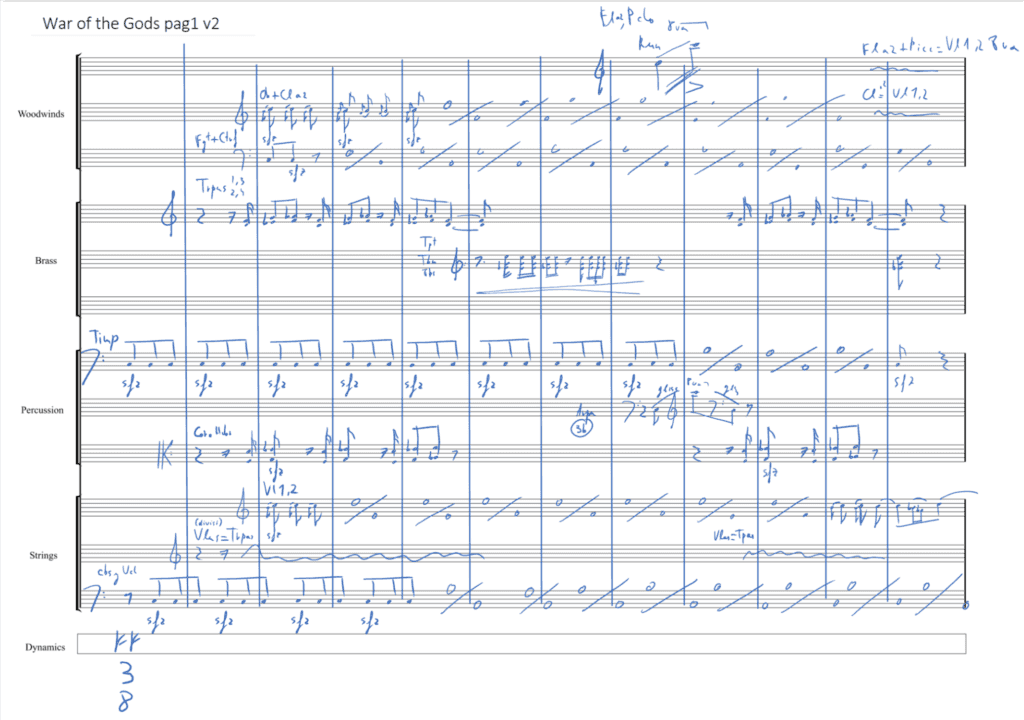Select the Brass staff label
Screen dimensions: 1024x720
click(x=46, y=260)
